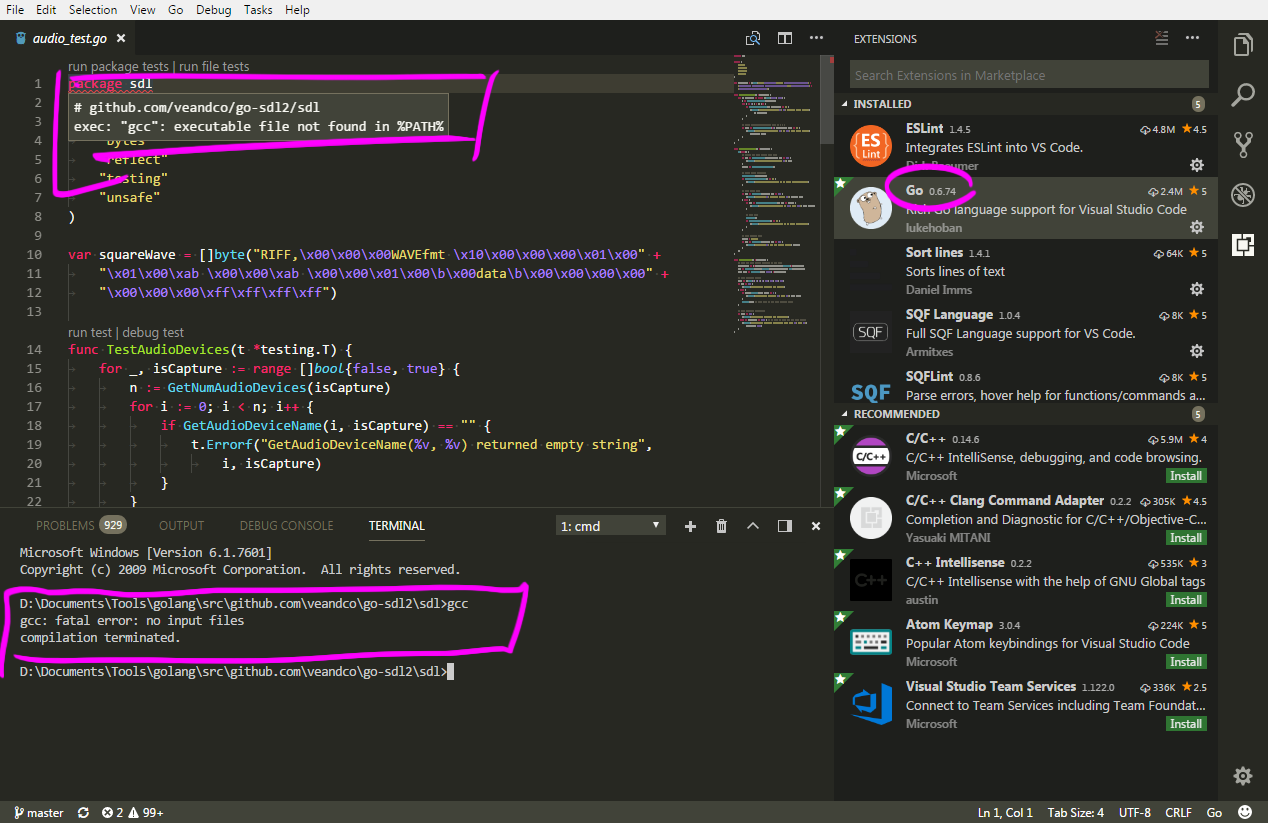Click 'debug test' code lens

tap(152, 333)
